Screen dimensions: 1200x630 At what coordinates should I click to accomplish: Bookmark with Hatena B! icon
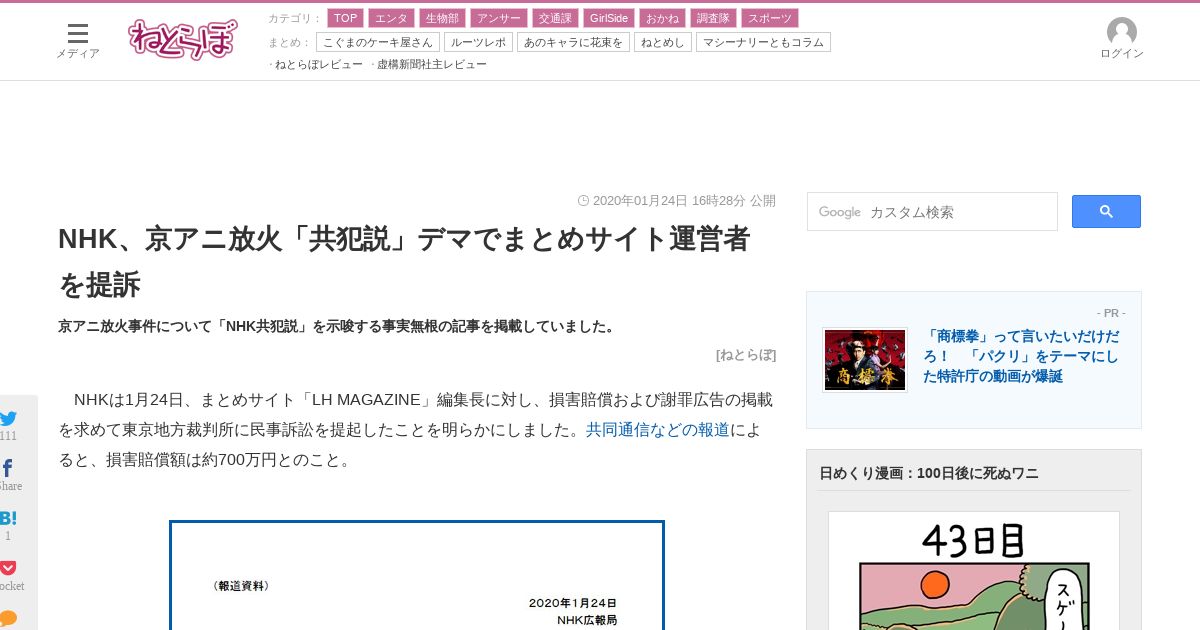click(x=8, y=518)
